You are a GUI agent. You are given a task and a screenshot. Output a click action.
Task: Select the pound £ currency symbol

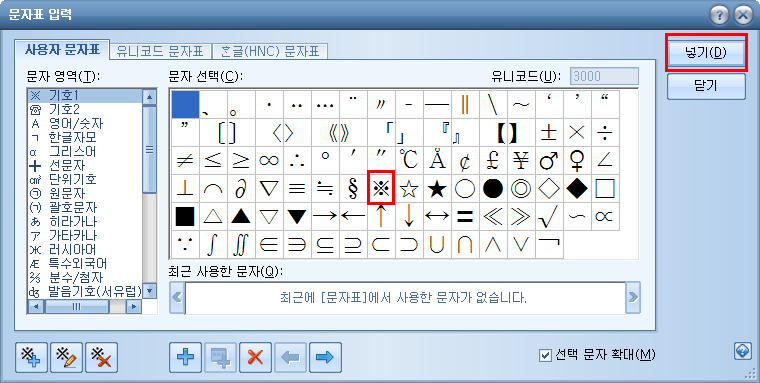pyautogui.click(x=493, y=160)
